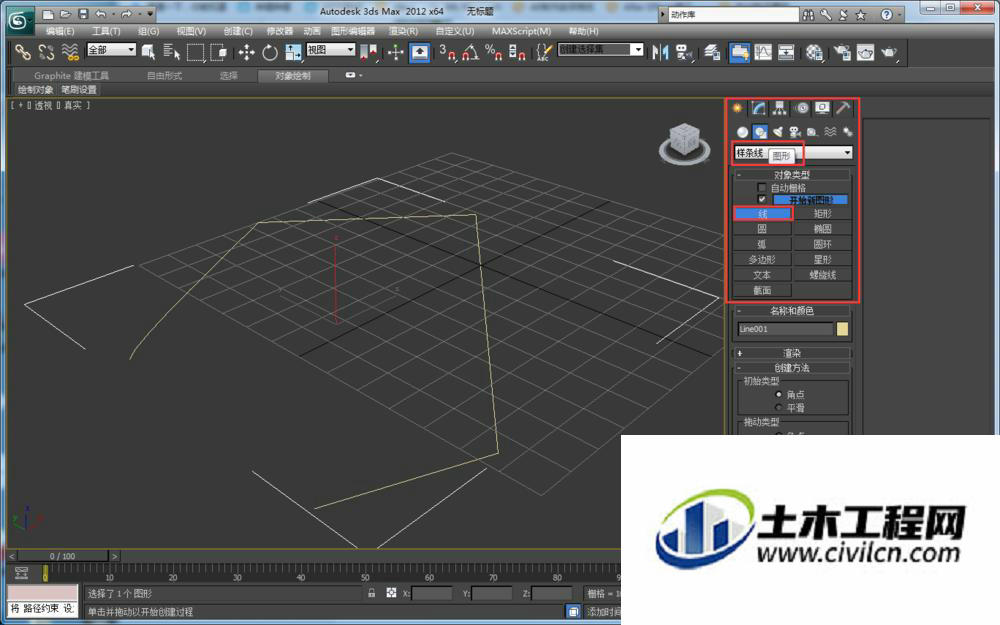The width and height of the screenshot is (1000, 625).
Task: Open the Render Setup teapot icon
Action: (x=842, y=52)
